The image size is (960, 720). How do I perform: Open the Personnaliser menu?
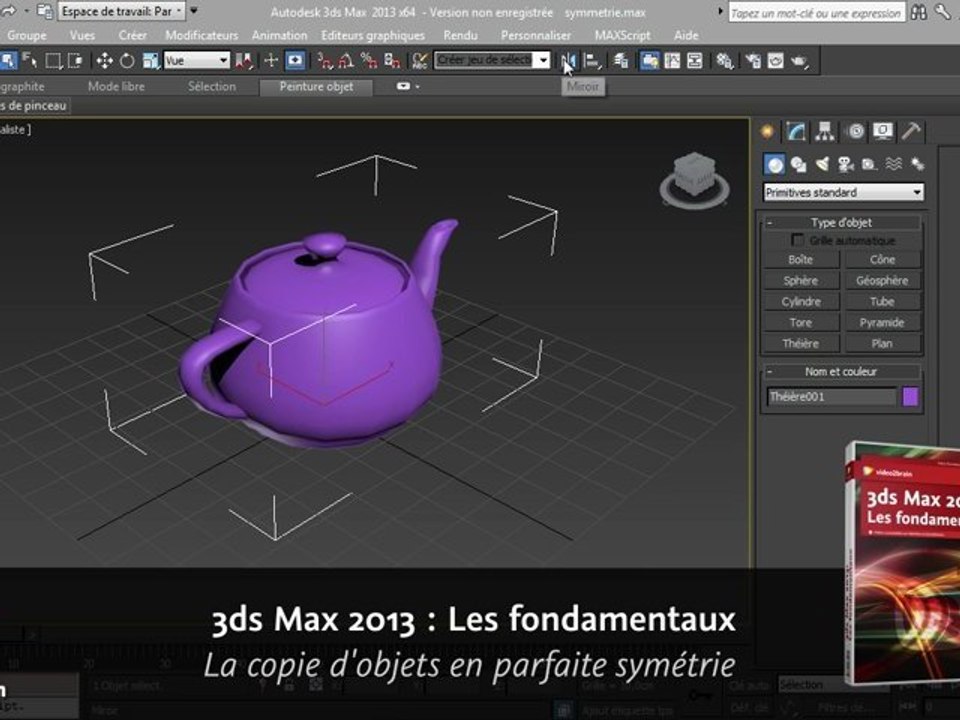536,36
